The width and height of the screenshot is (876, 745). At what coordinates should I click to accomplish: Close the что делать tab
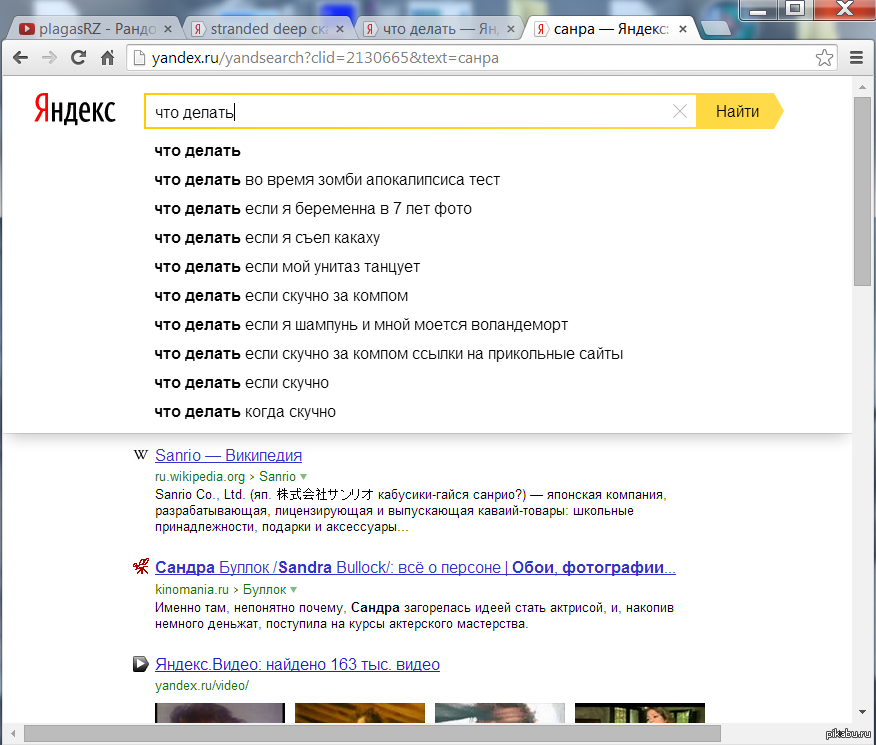pyautogui.click(x=511, y=29)
